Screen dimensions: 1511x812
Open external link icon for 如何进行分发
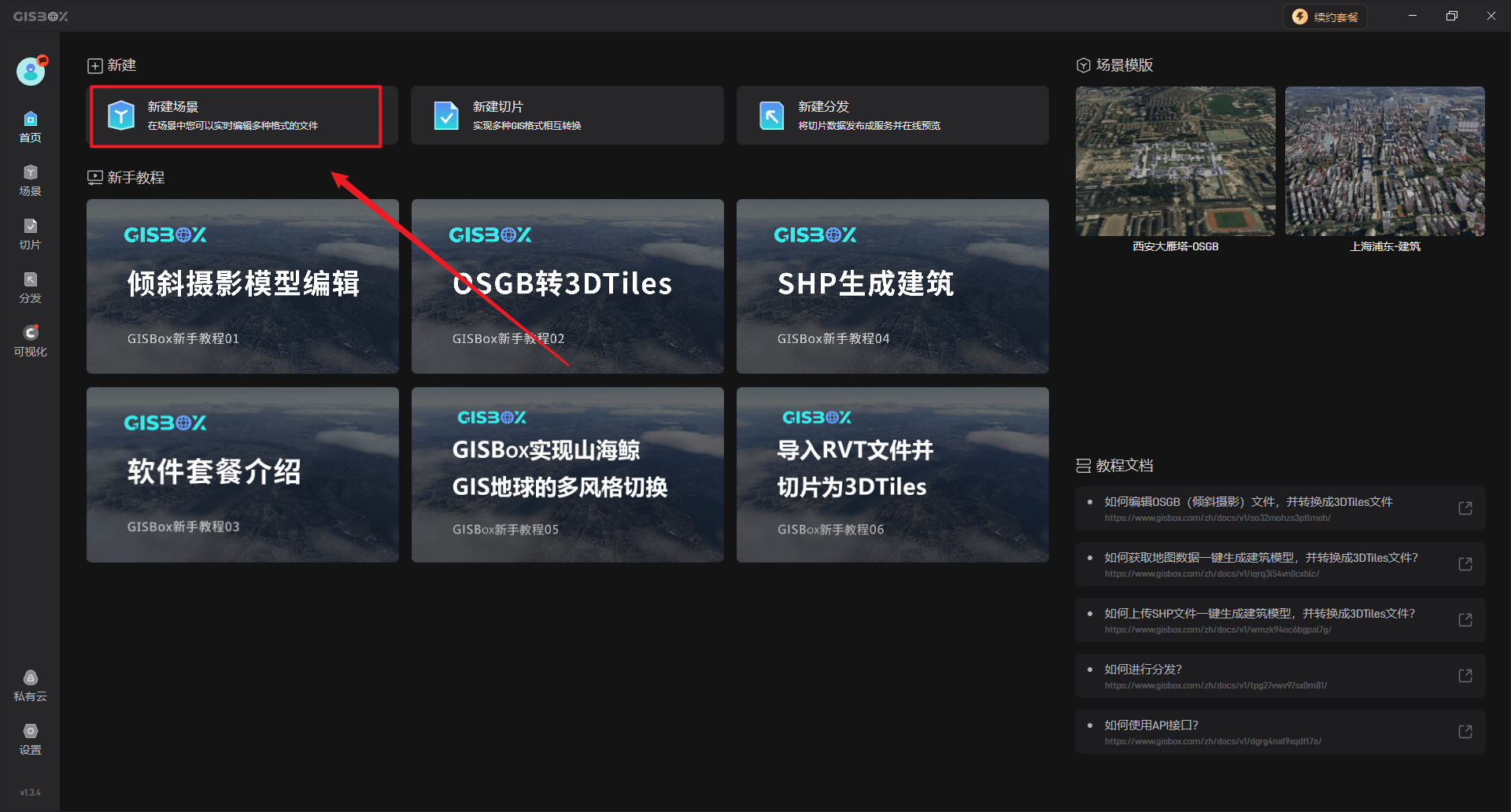[x=1465, y=676]
